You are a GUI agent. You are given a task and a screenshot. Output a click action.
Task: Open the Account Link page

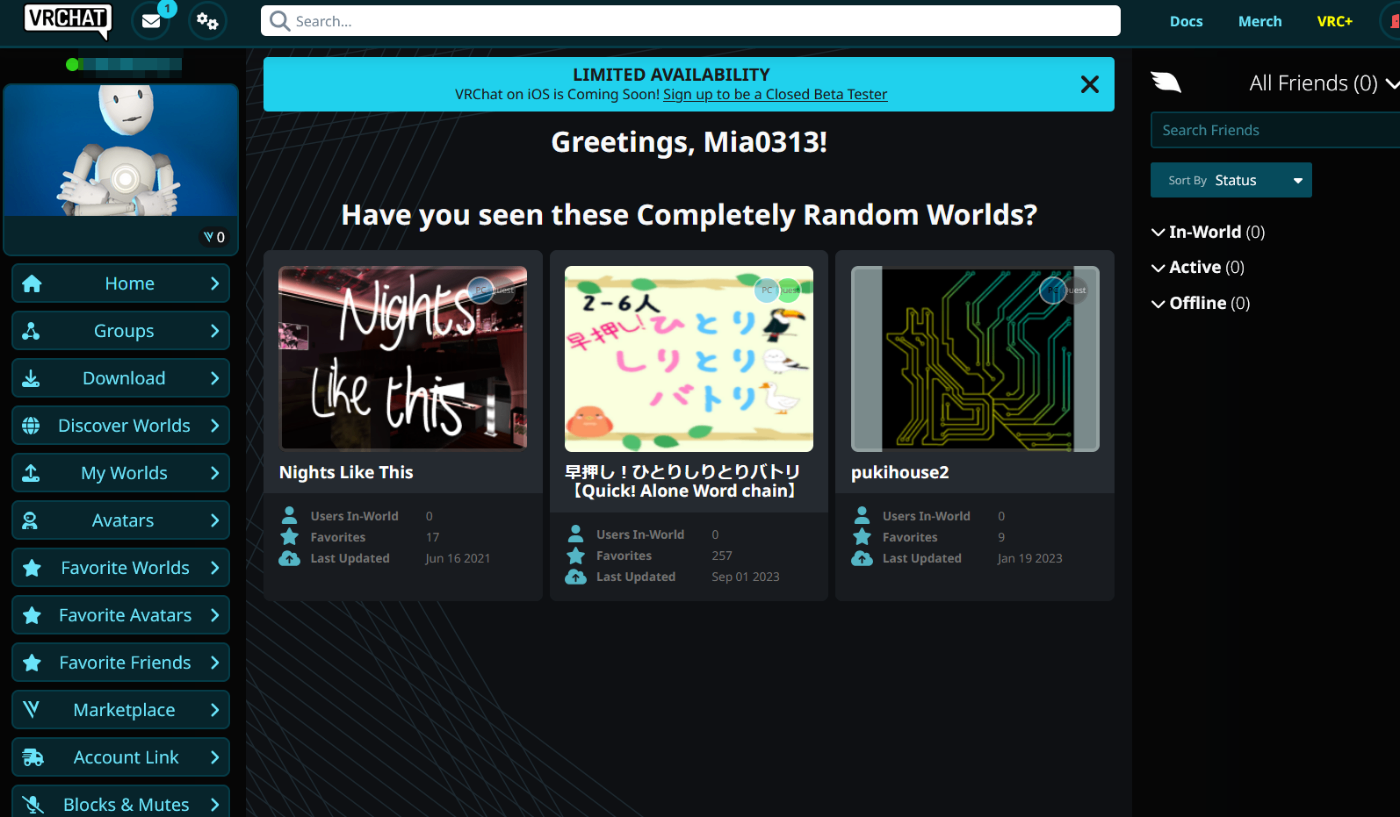pyautogui.click(x=121, y=757)
